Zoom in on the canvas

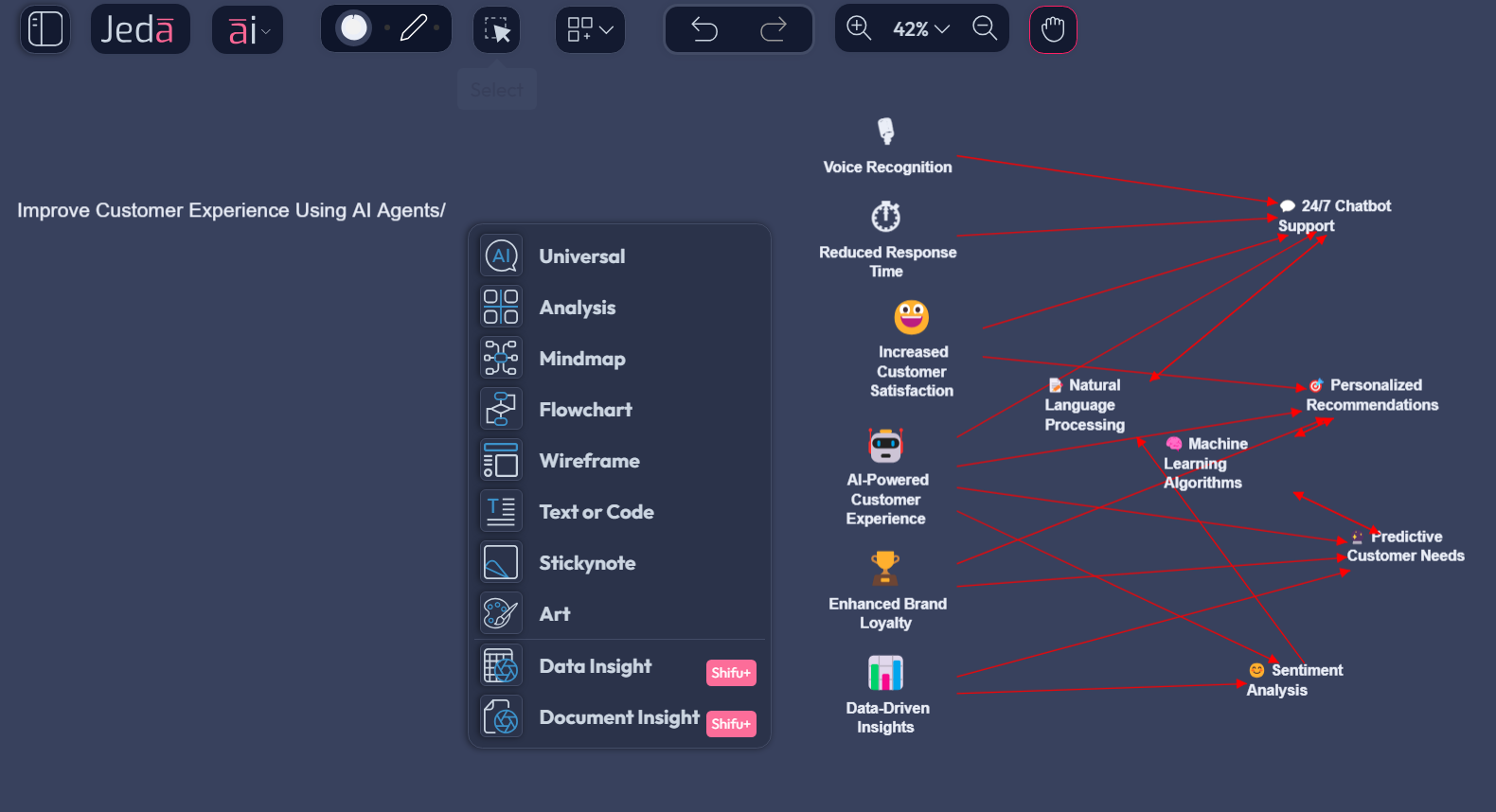click(859, 28)
